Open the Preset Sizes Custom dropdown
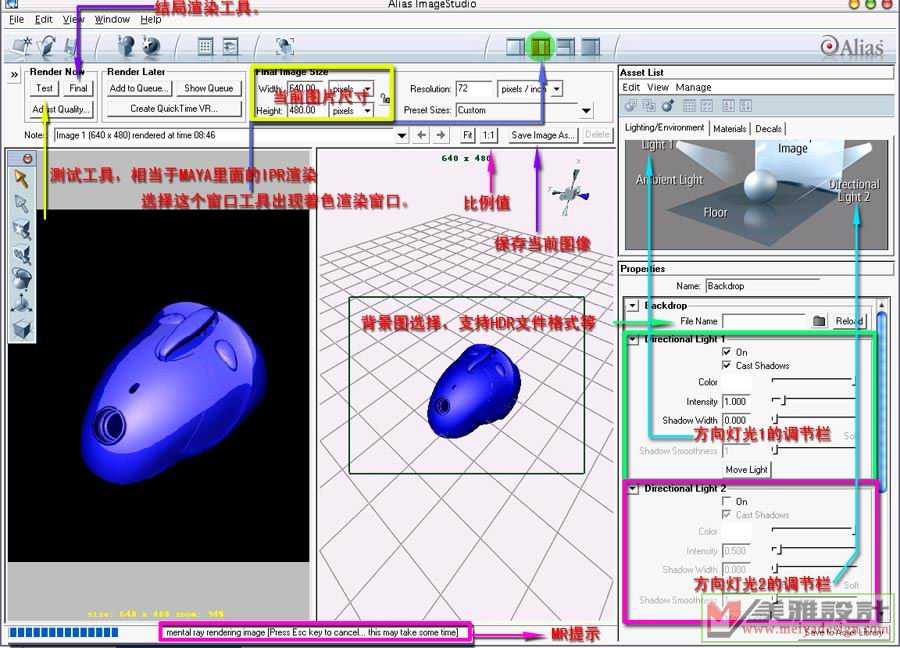This screenshot has width=900, height=648. point(586,110)
